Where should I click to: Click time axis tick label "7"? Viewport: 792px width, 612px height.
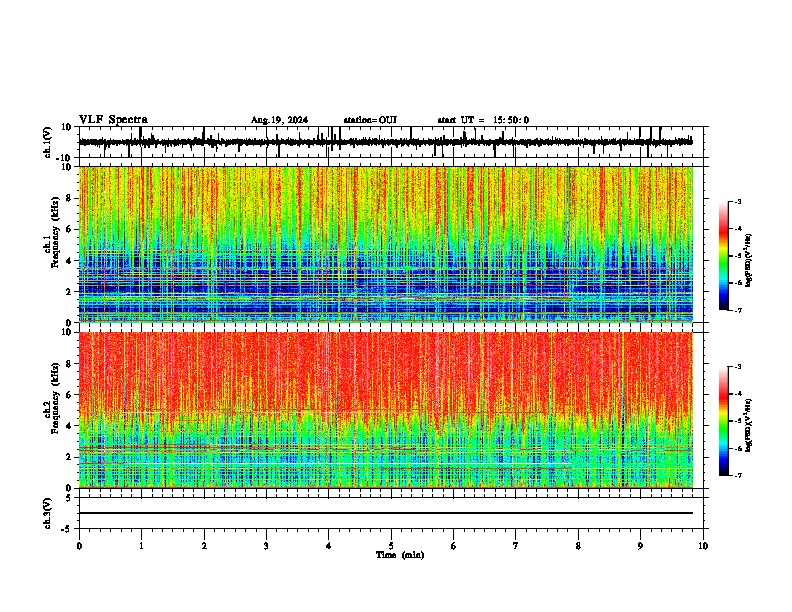point(516,546)
